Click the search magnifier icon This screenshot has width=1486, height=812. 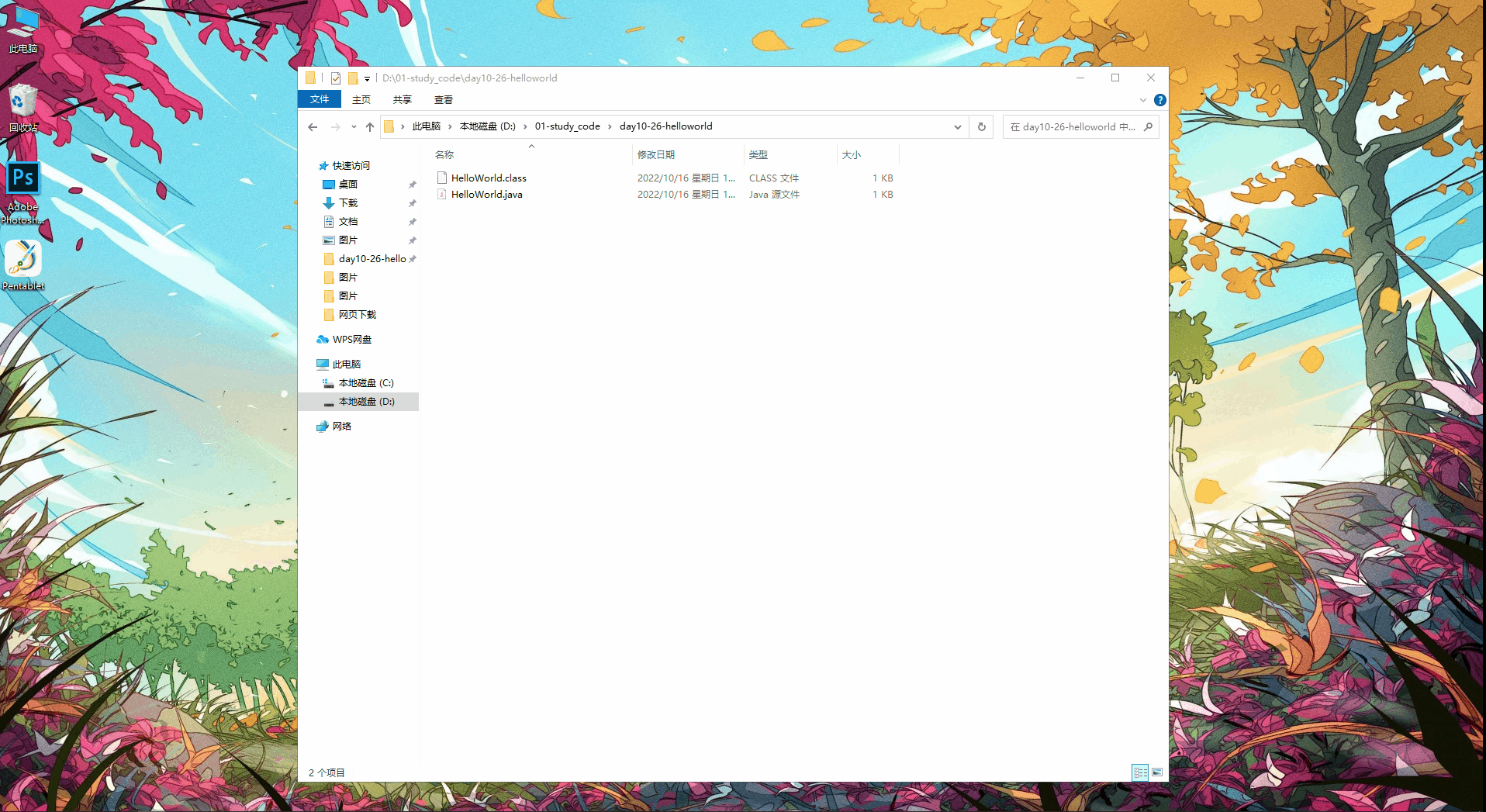1148,127
